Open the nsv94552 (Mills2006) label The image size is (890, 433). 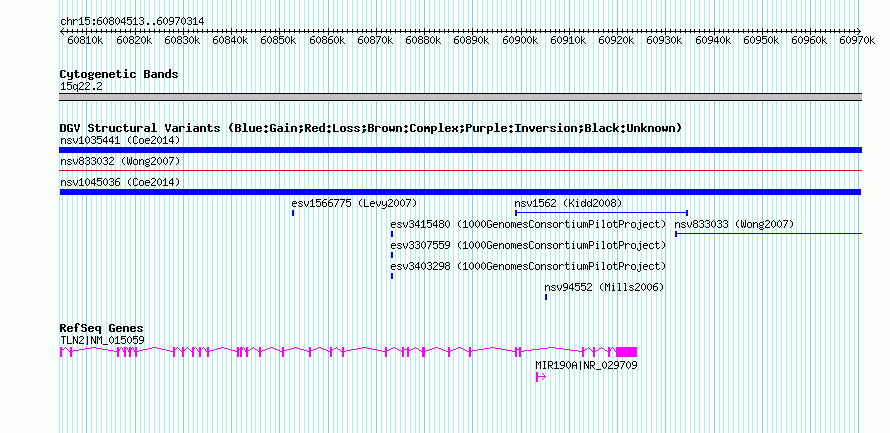[x=604, y=287]
